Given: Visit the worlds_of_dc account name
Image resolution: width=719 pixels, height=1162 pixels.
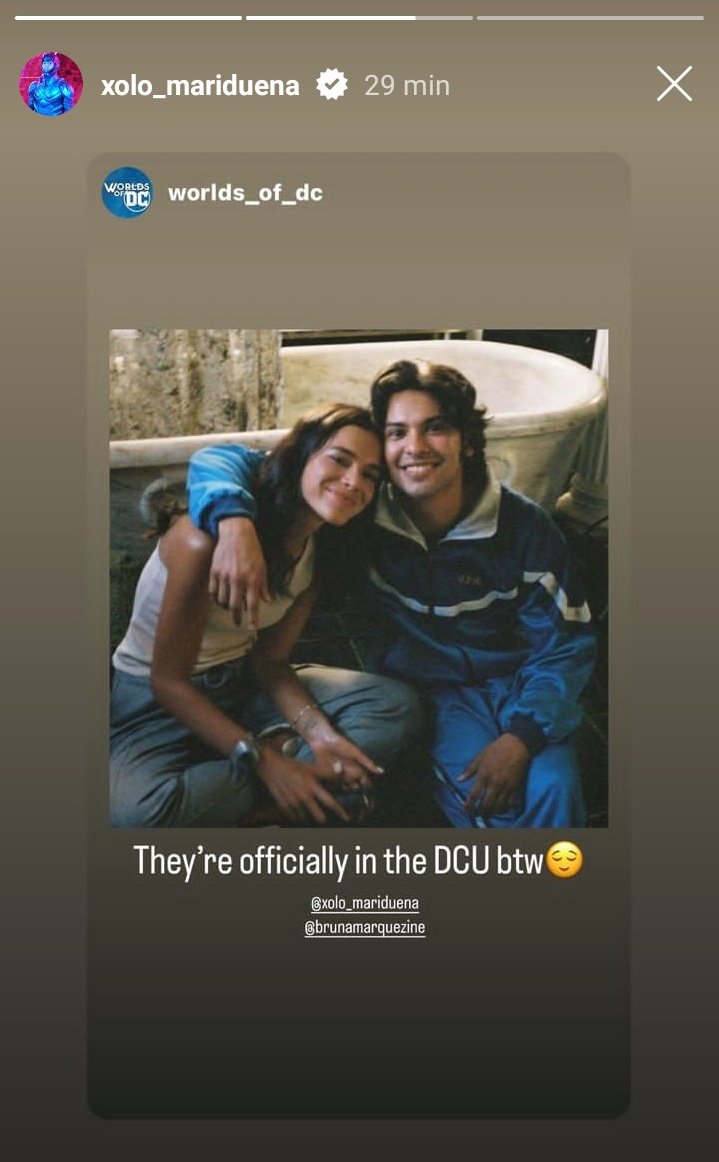Looking at the screenshot, I should coord(245,193).
